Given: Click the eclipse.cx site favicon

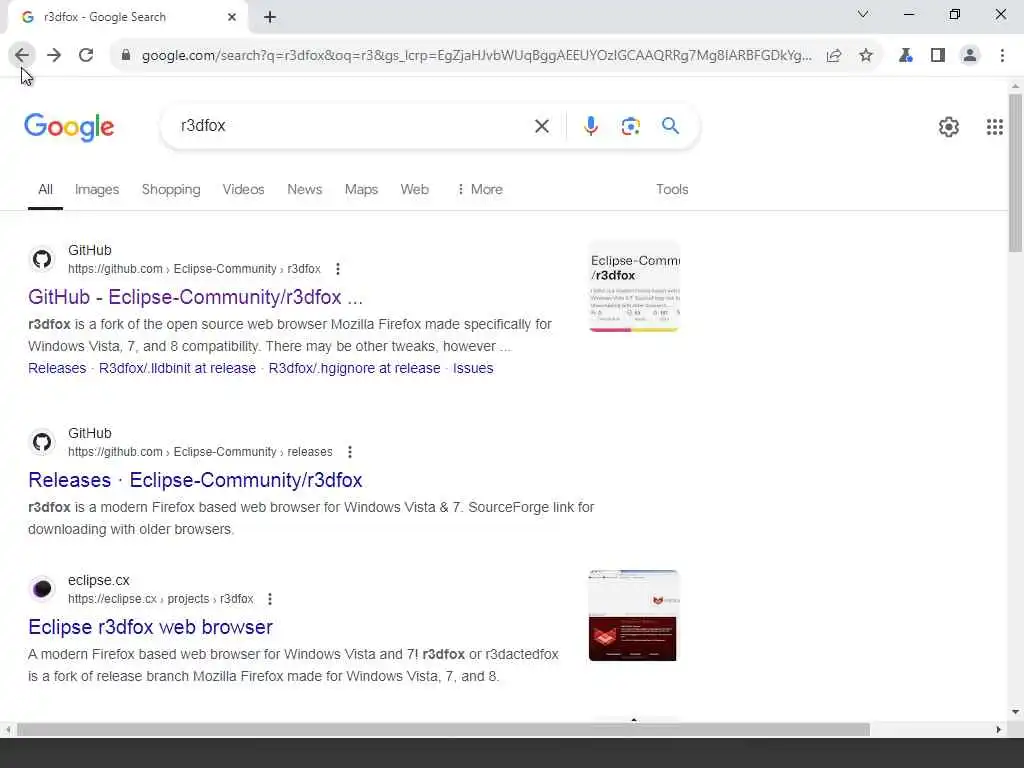Looking at the screenshot, I should point(42,589).
